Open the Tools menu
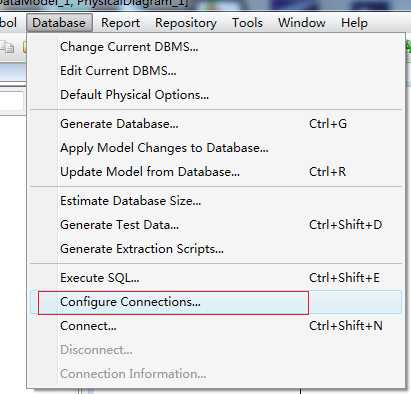411x394 pixels. coord(247,23)
